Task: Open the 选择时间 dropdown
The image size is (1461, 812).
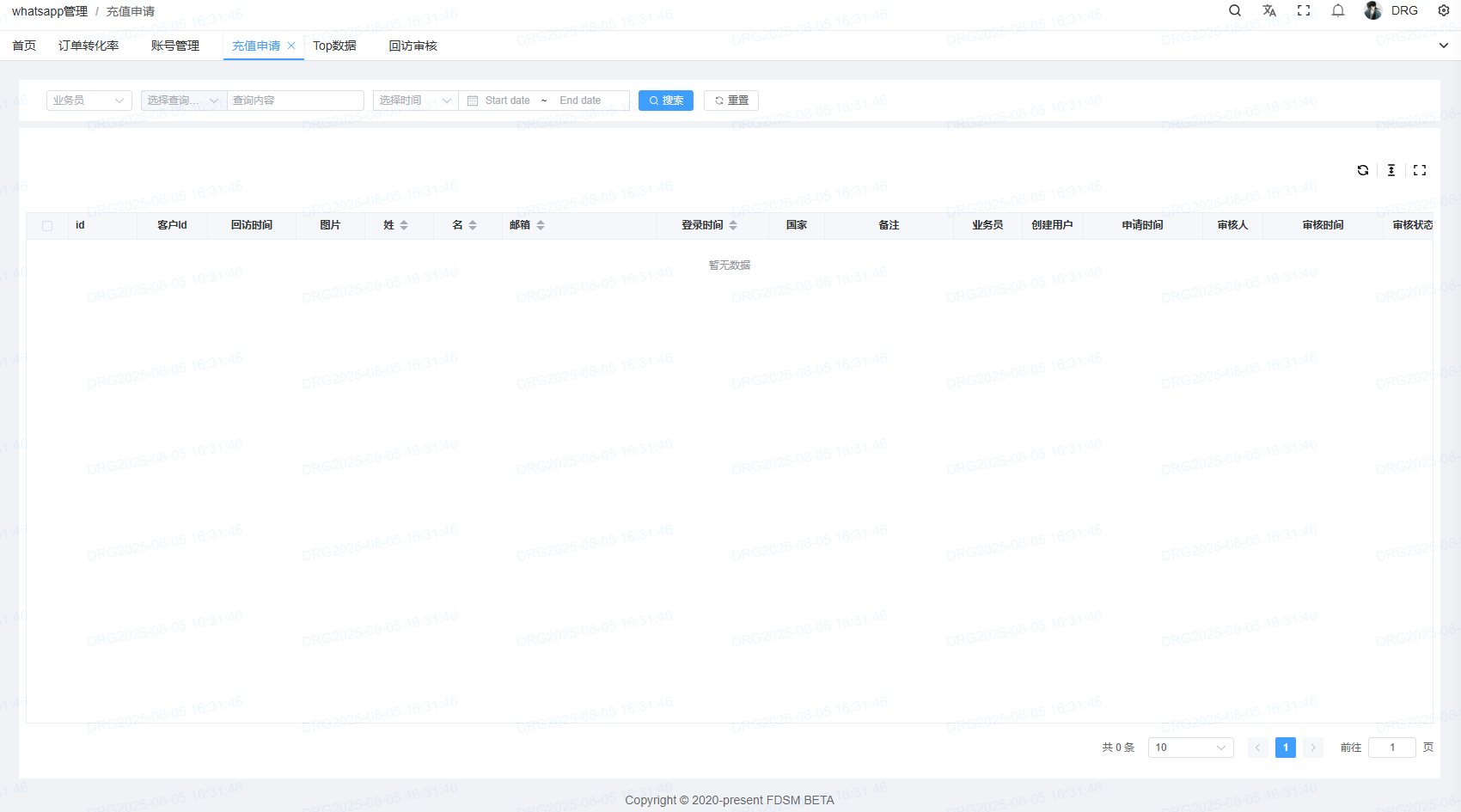Action: coord(415,101)
